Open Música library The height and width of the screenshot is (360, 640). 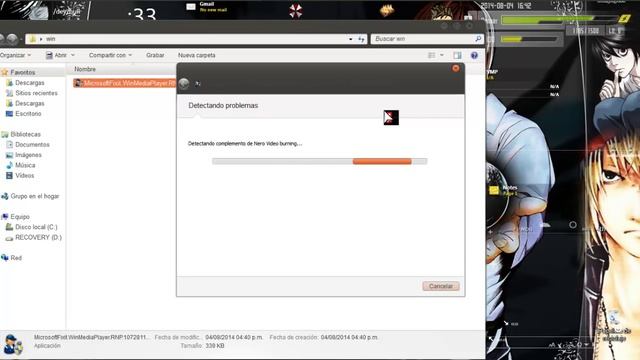coord(25,165)
